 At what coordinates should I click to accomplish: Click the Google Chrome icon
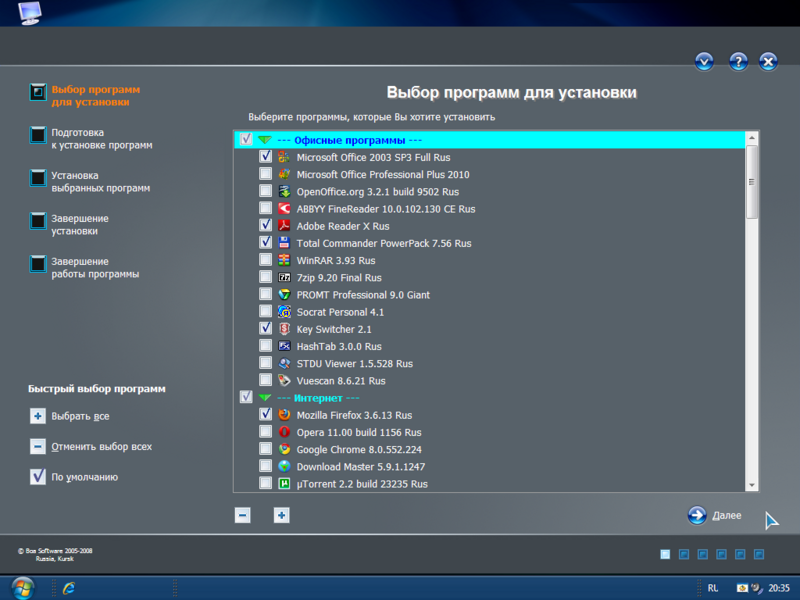[284, 449]
